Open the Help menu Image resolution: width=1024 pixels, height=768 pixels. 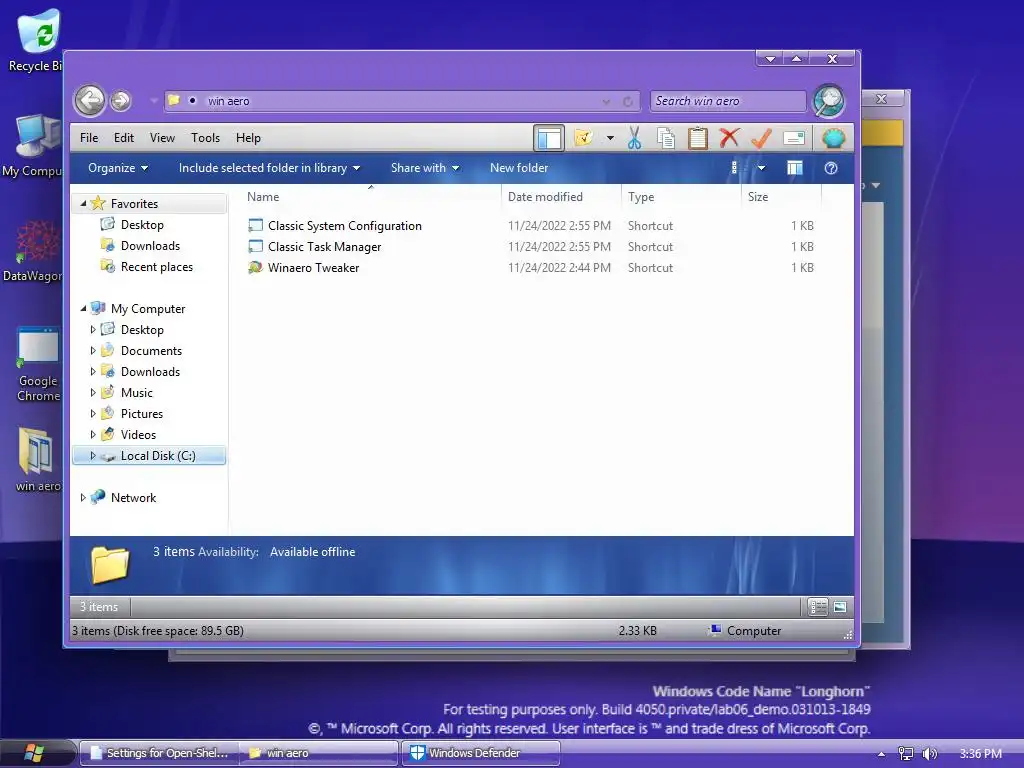point(248,138)
